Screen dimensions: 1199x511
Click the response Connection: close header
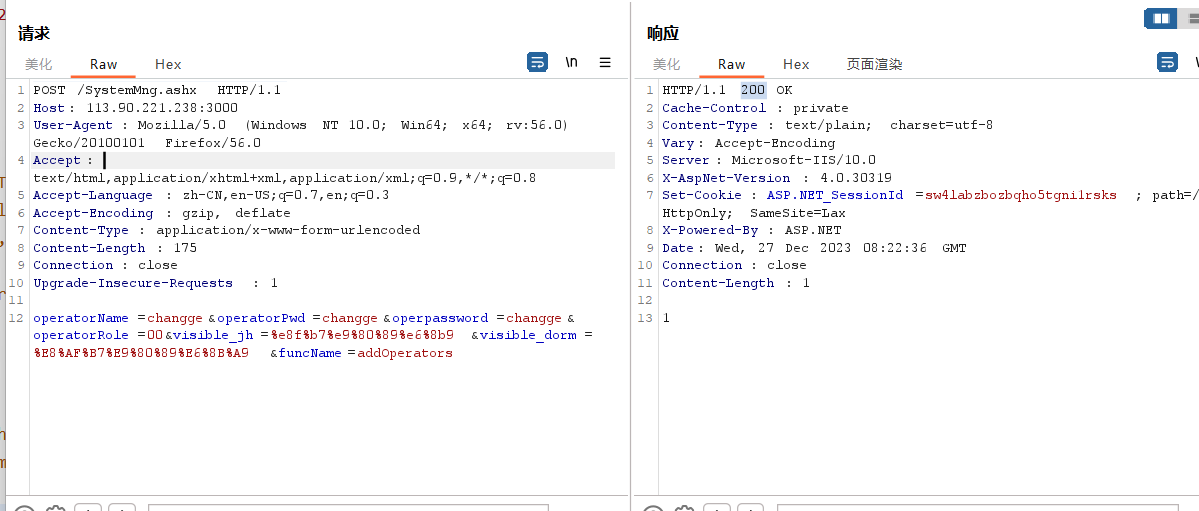734,265
